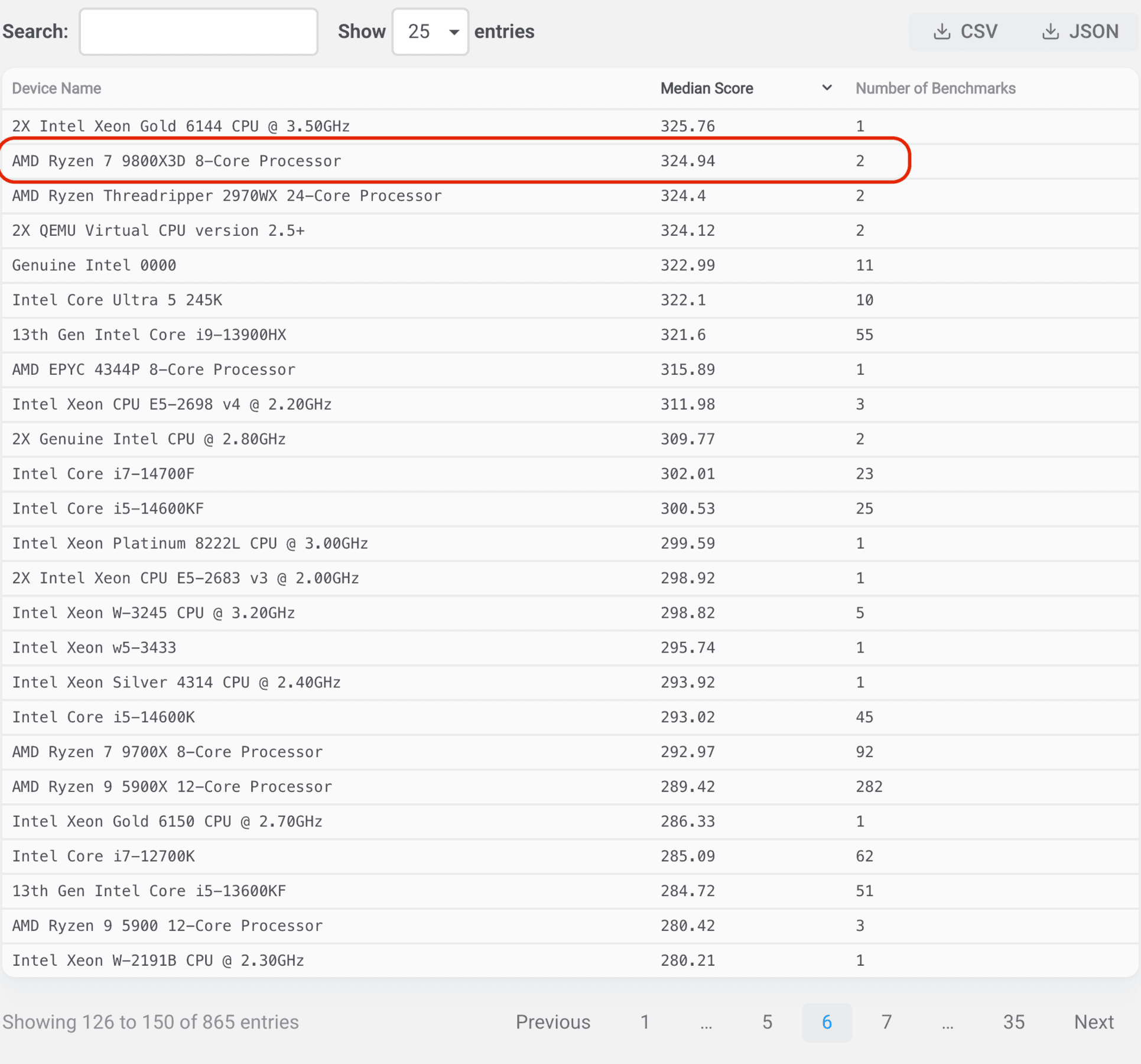
Task: Click the AMD EPYC 4344P row
Action: point(154,369)
